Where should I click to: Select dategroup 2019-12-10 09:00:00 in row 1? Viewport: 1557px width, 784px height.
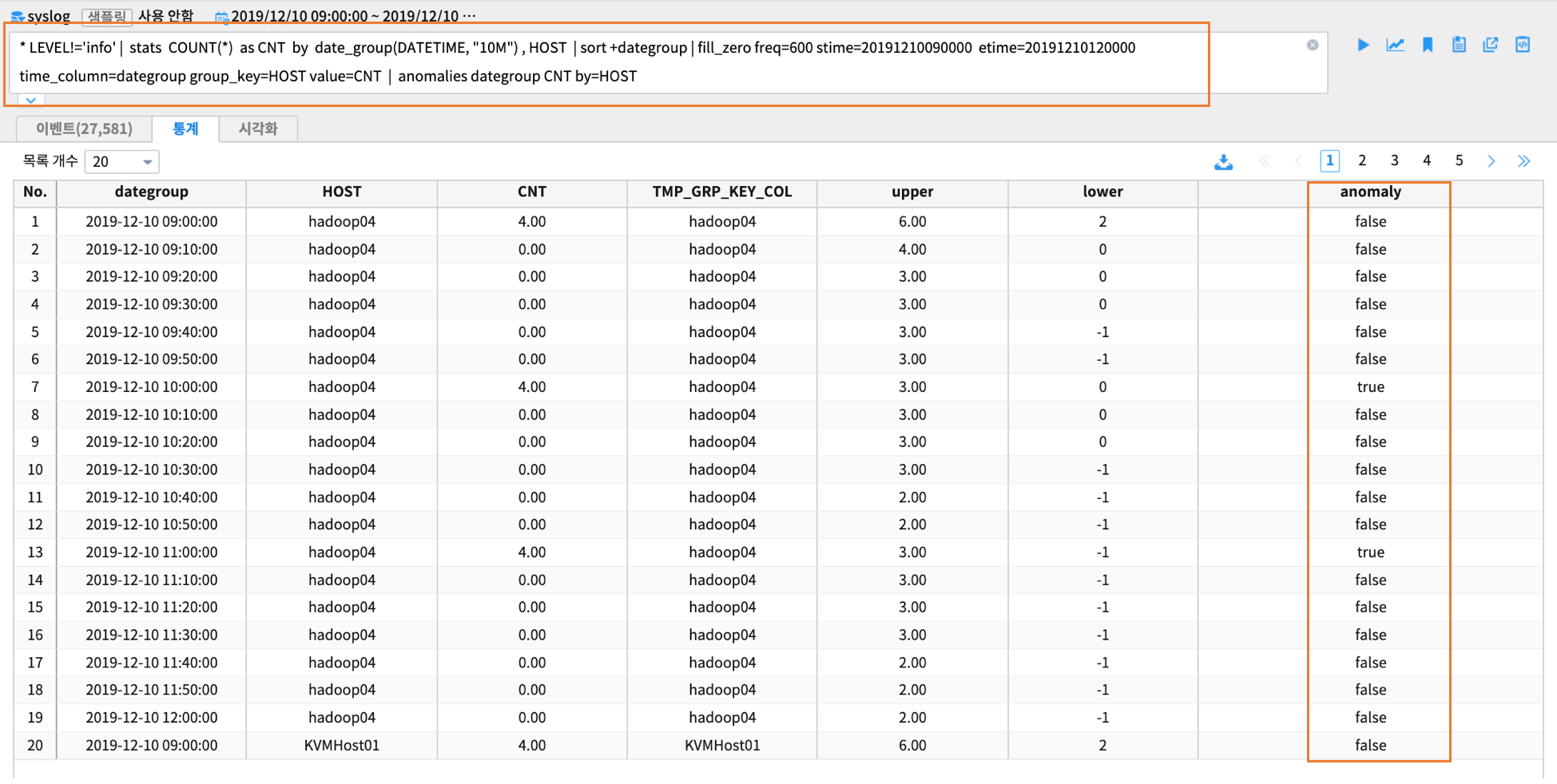pos(152,221)
